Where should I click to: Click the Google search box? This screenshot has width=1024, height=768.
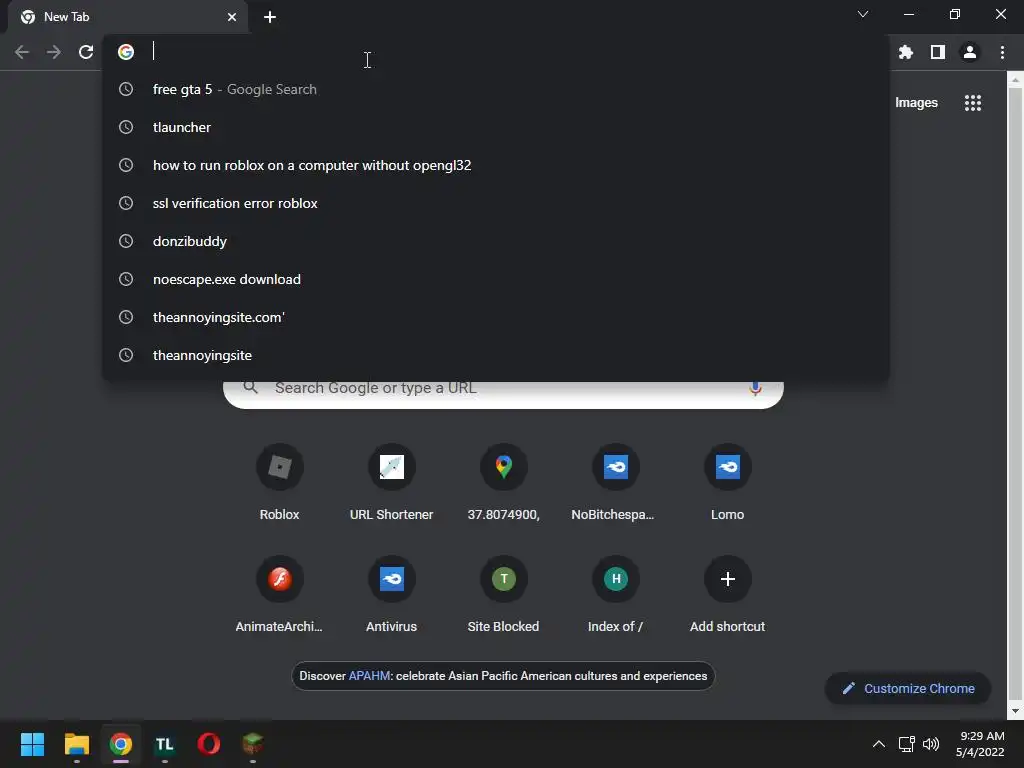point(503,394)
